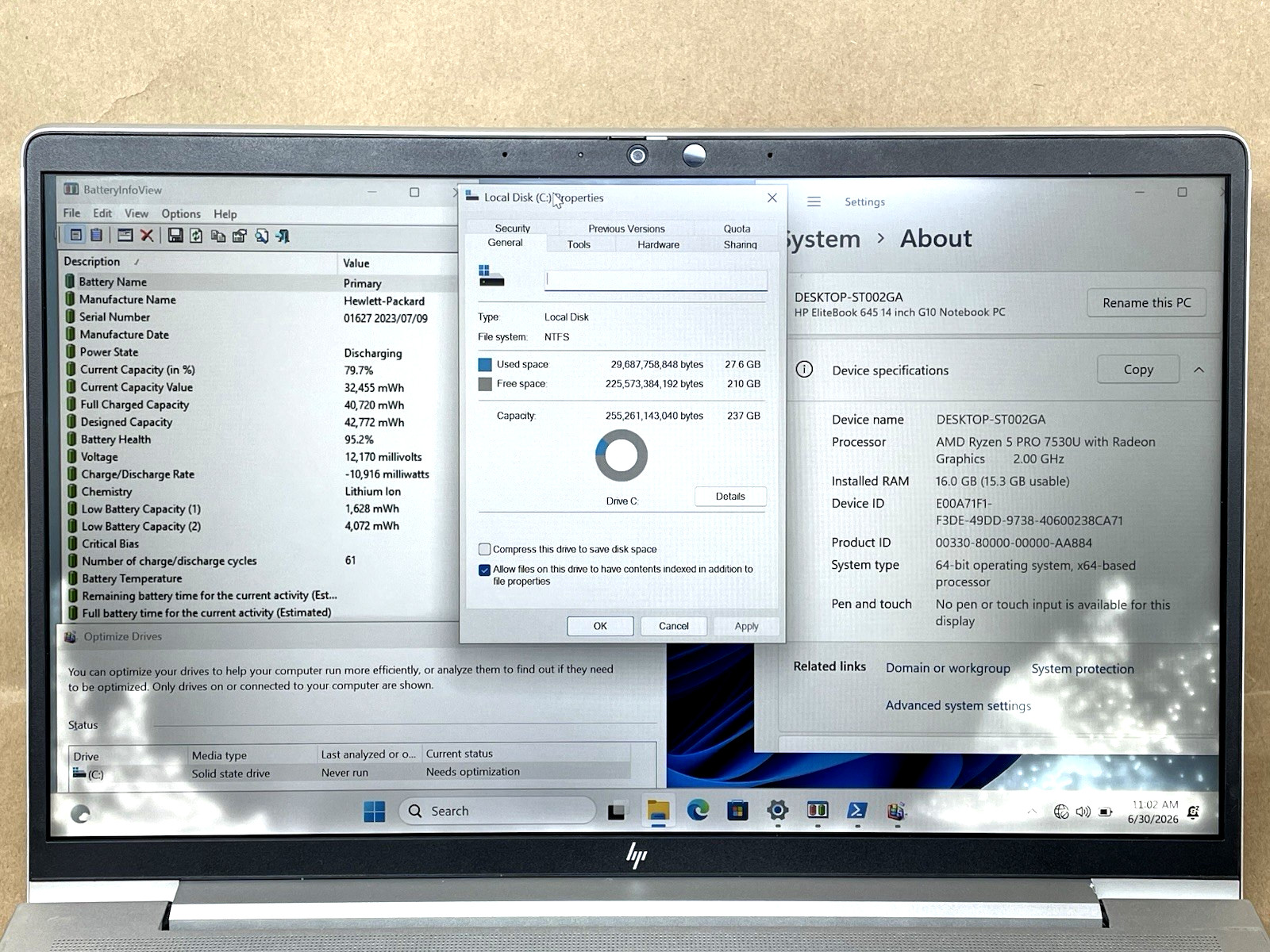The width and height of the screenshot is (1270, 952).
Task: Open System protection link
Action: [1082, 669]
